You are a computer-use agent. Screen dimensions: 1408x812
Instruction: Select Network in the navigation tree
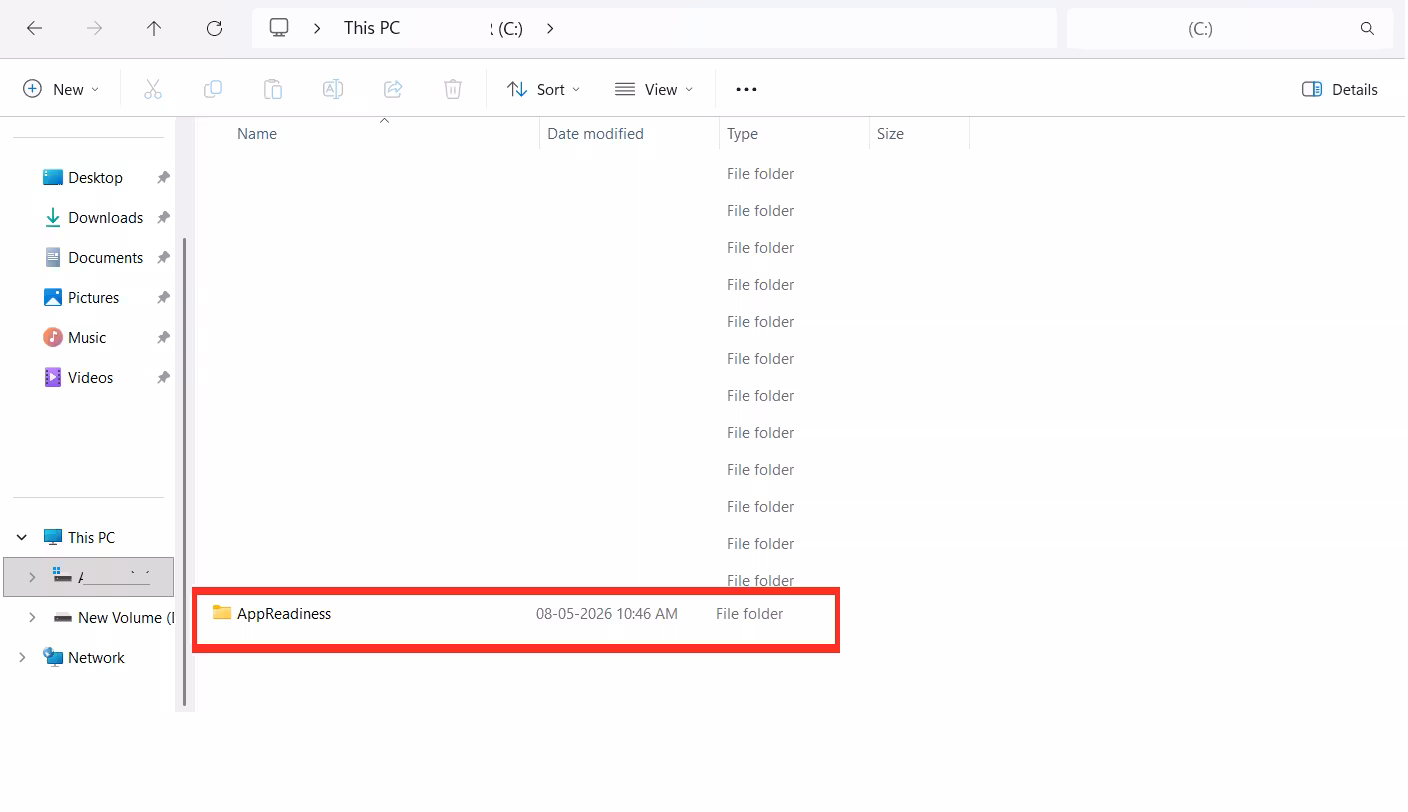tap(96, 657)
